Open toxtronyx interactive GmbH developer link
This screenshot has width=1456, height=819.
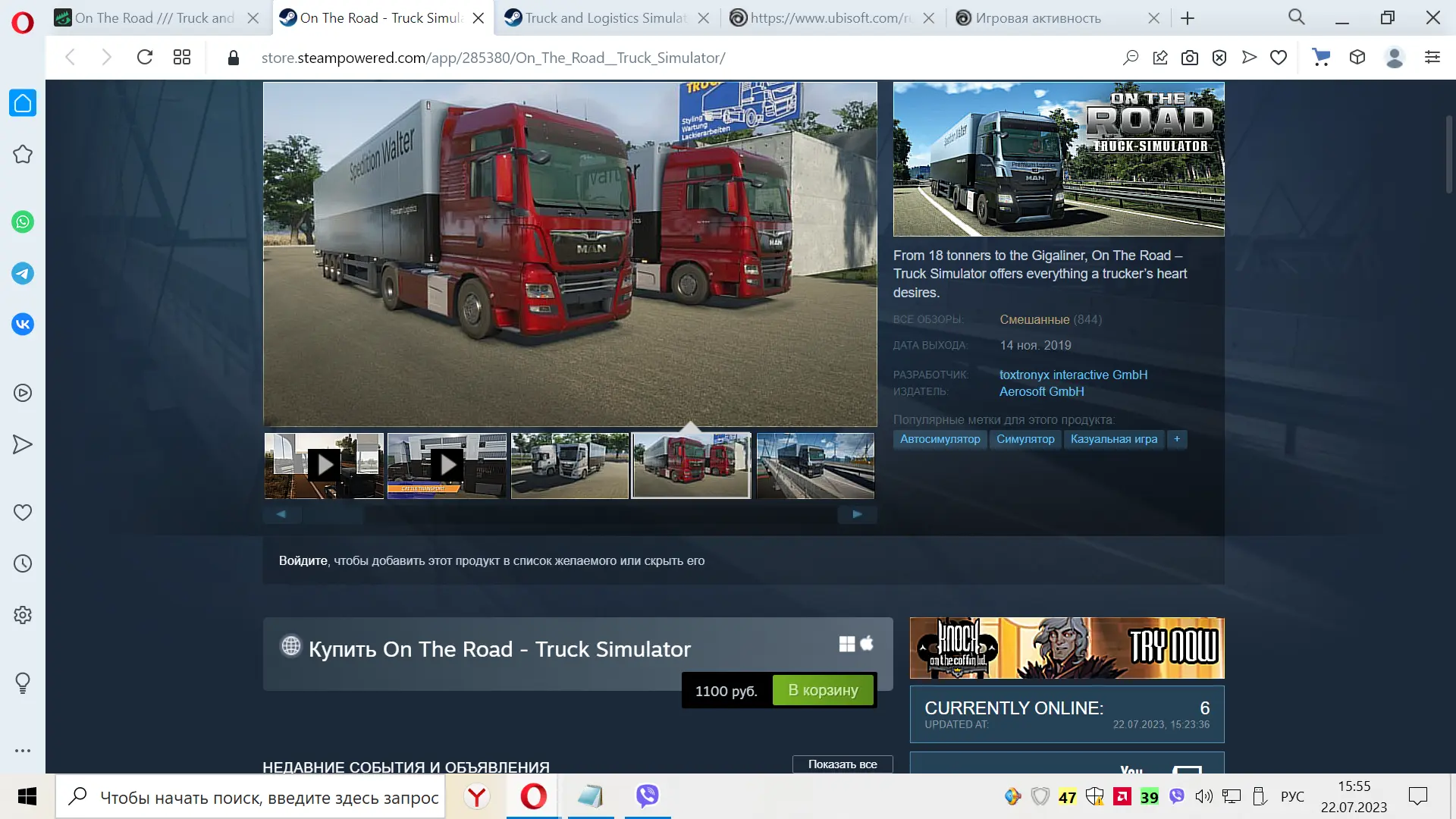[x=1073, y=375]
